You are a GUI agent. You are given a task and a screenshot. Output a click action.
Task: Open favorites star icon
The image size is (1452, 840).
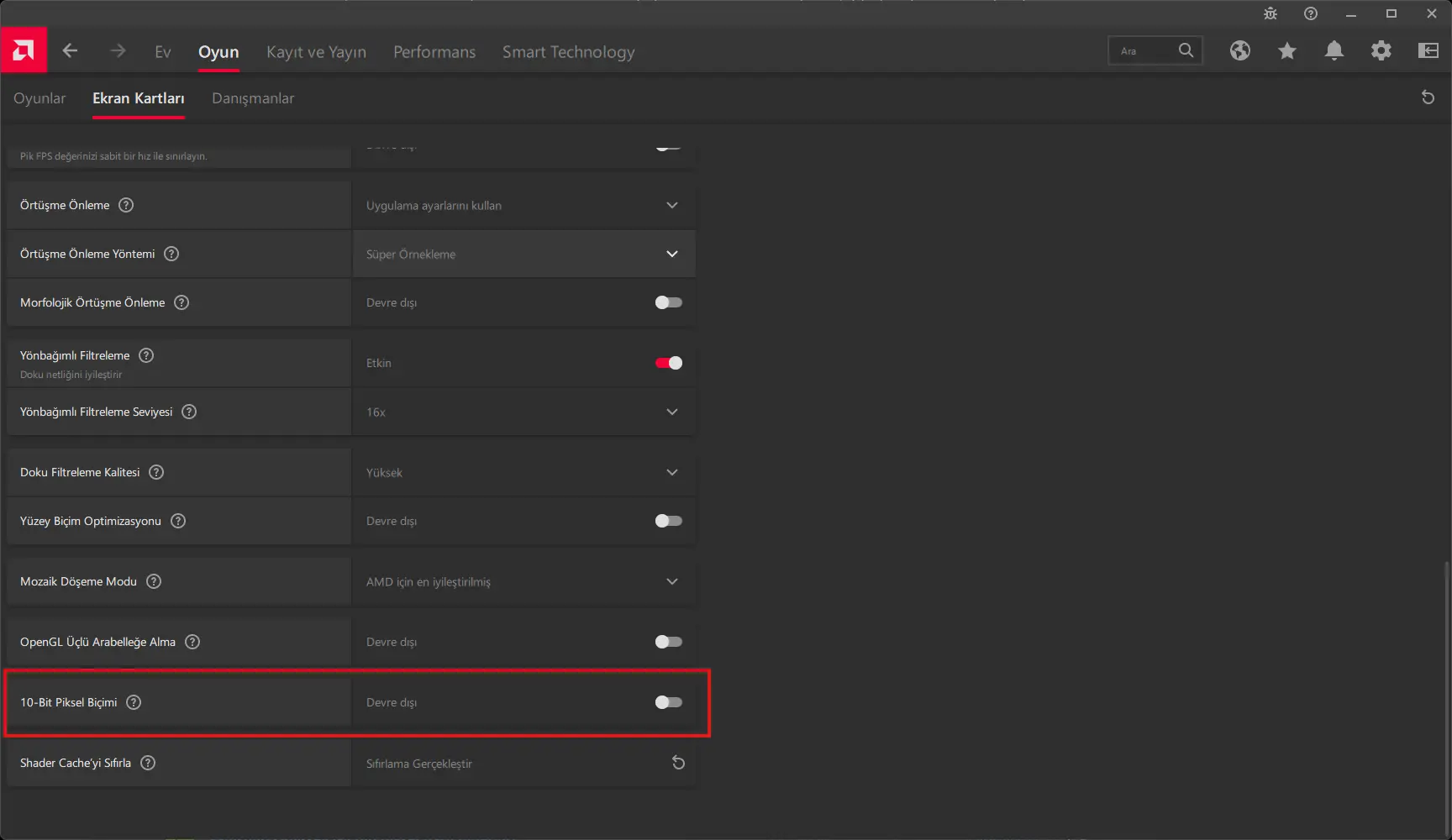[x=1286, y=51]
